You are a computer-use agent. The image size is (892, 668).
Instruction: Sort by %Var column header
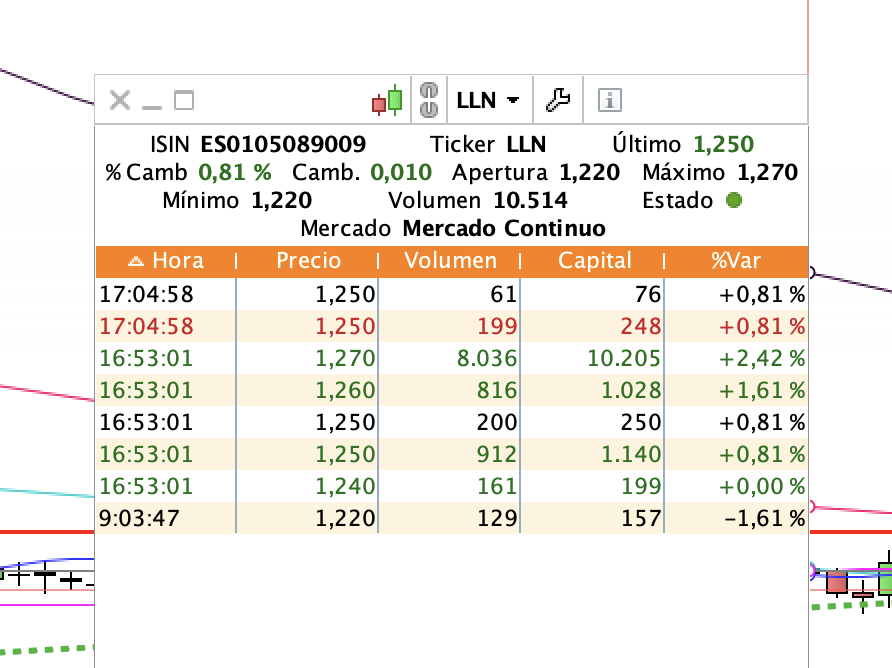coord(736,261)
